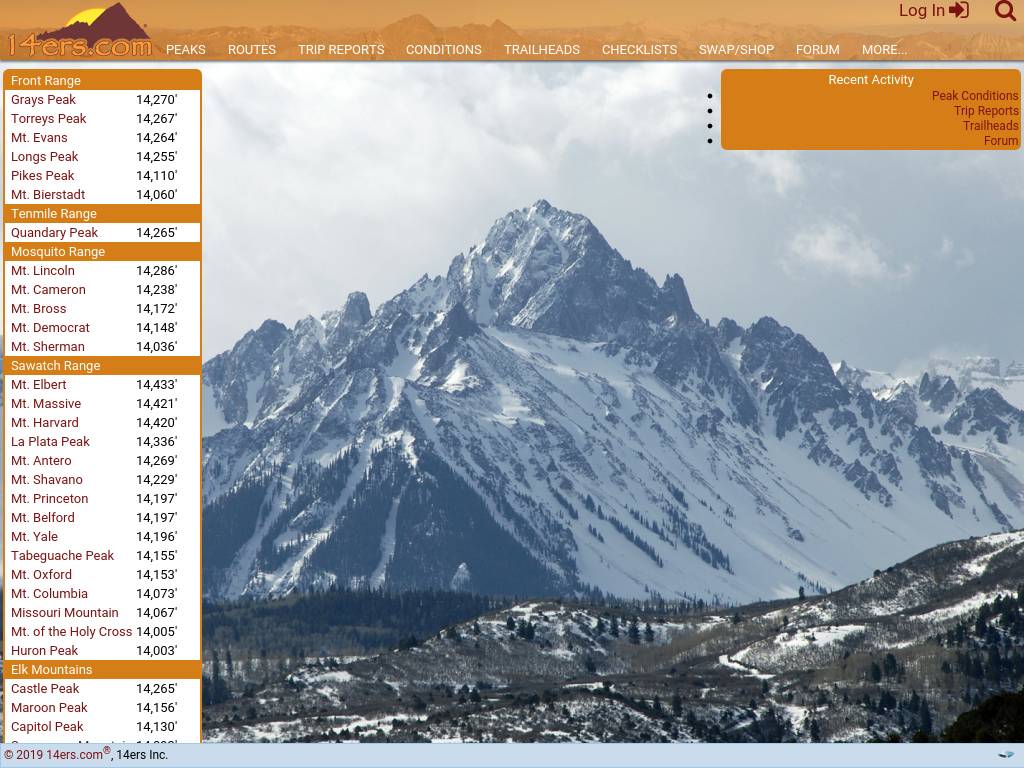
Task: Open the CONDITIONS menu
Action: point(443,50)
